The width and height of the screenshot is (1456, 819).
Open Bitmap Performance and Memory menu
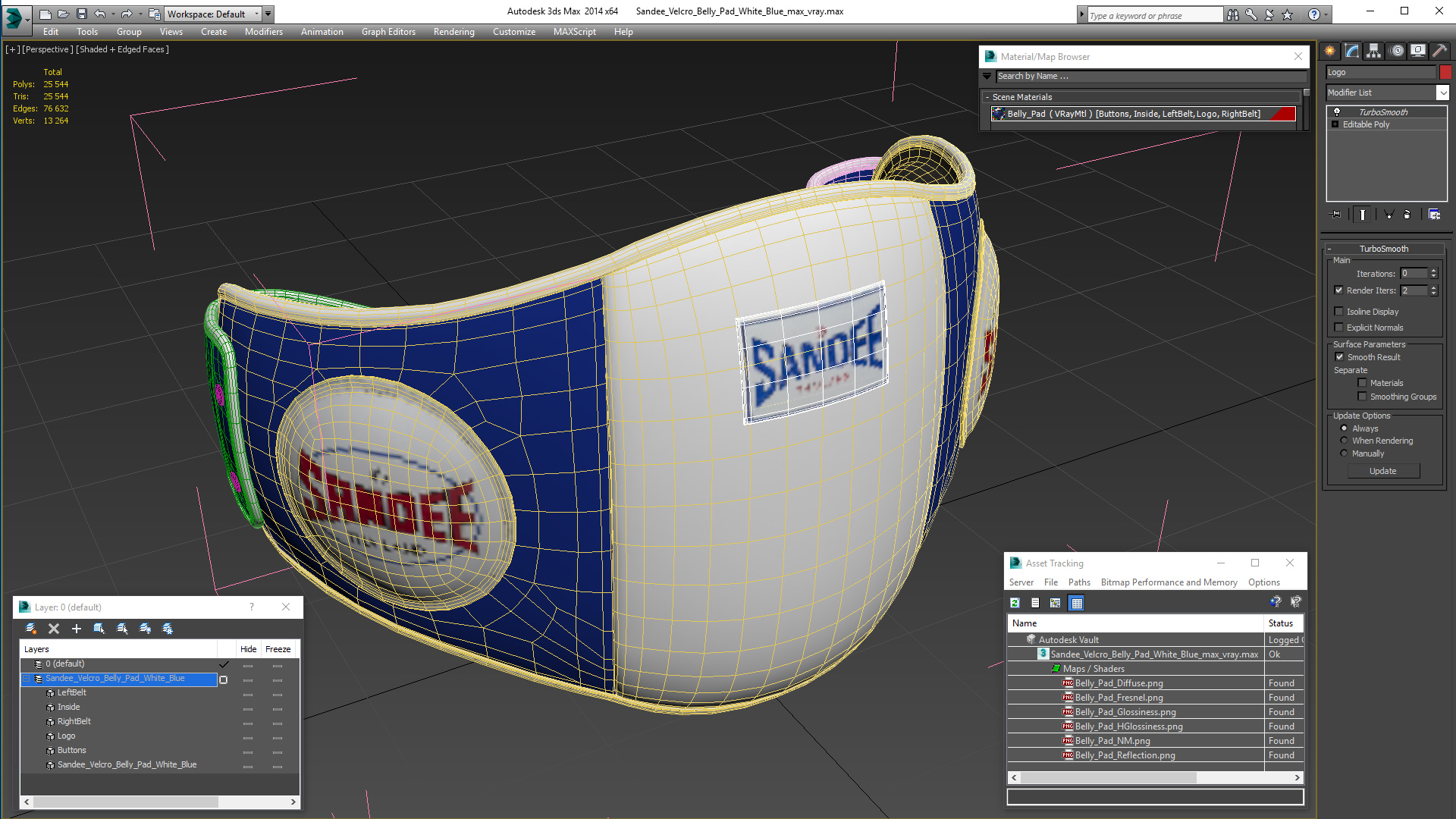[1169, 582]
